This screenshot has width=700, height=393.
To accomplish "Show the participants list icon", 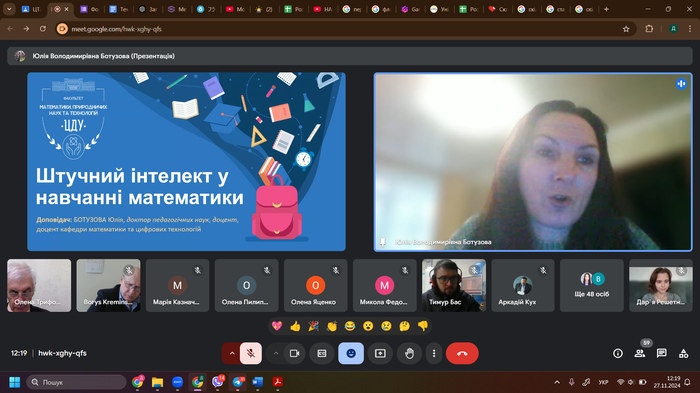I will pos(640,353).
